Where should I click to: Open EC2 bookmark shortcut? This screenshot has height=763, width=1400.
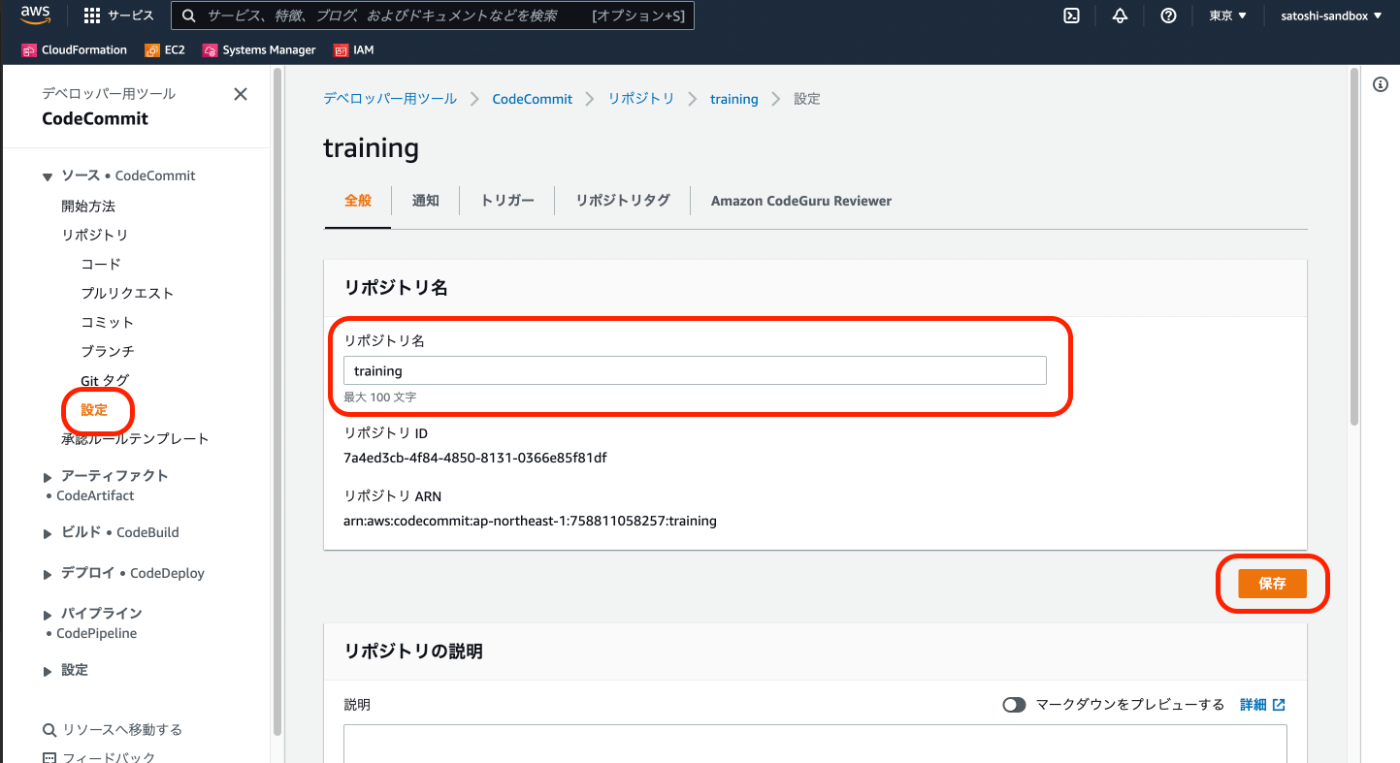pos(165,50)
